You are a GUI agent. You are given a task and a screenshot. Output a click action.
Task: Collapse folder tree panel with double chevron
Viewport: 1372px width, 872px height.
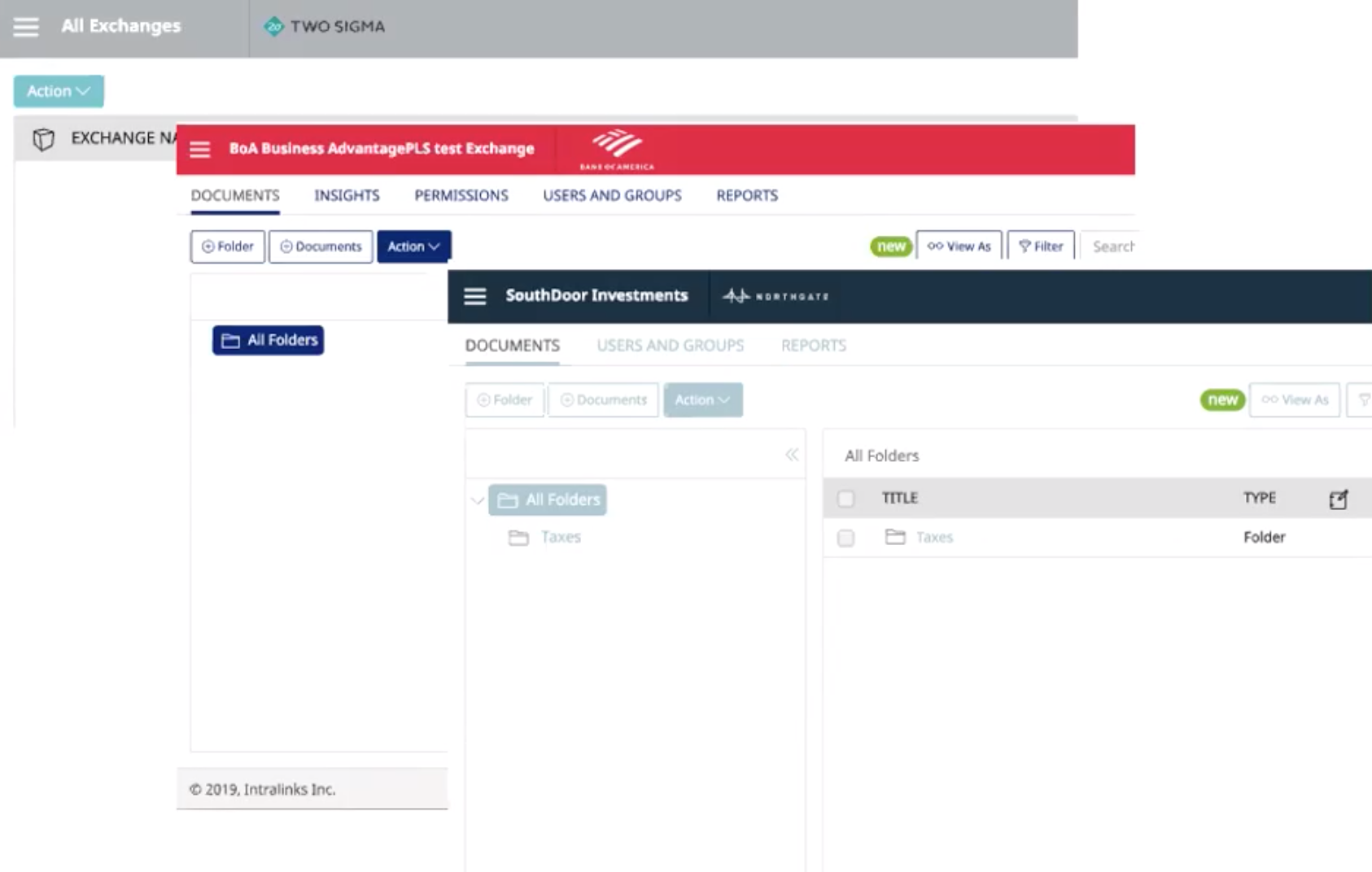point(792,455)
